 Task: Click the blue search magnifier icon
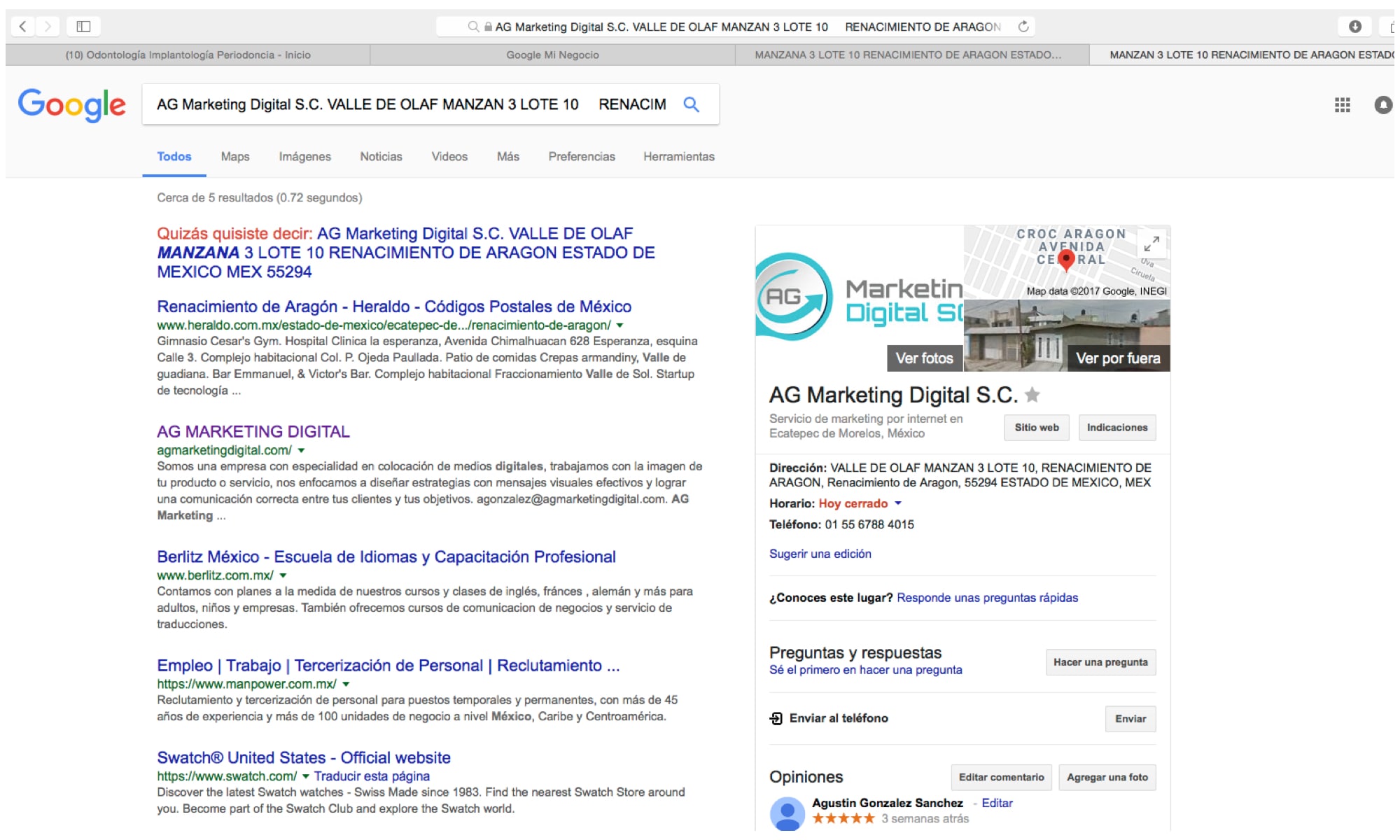[691, 104]
